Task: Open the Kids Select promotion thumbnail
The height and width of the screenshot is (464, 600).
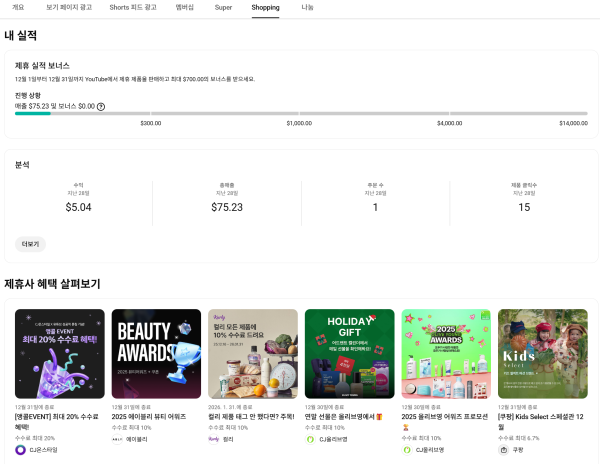Action: [542, 353]
